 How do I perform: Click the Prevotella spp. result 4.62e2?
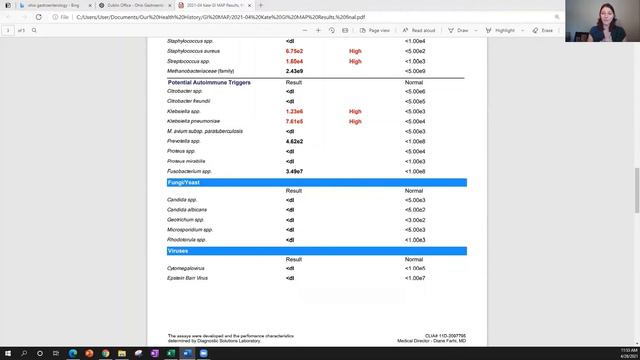294,141
